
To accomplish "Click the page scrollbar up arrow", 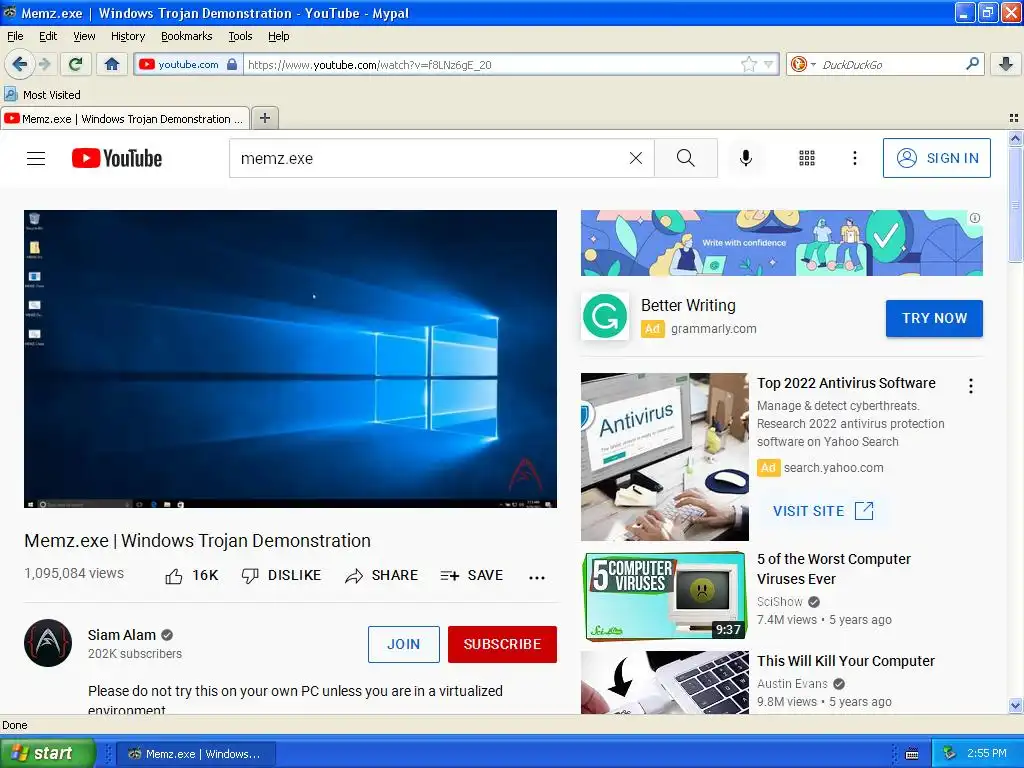I will pyautogui.click(x=1015, y=138).
